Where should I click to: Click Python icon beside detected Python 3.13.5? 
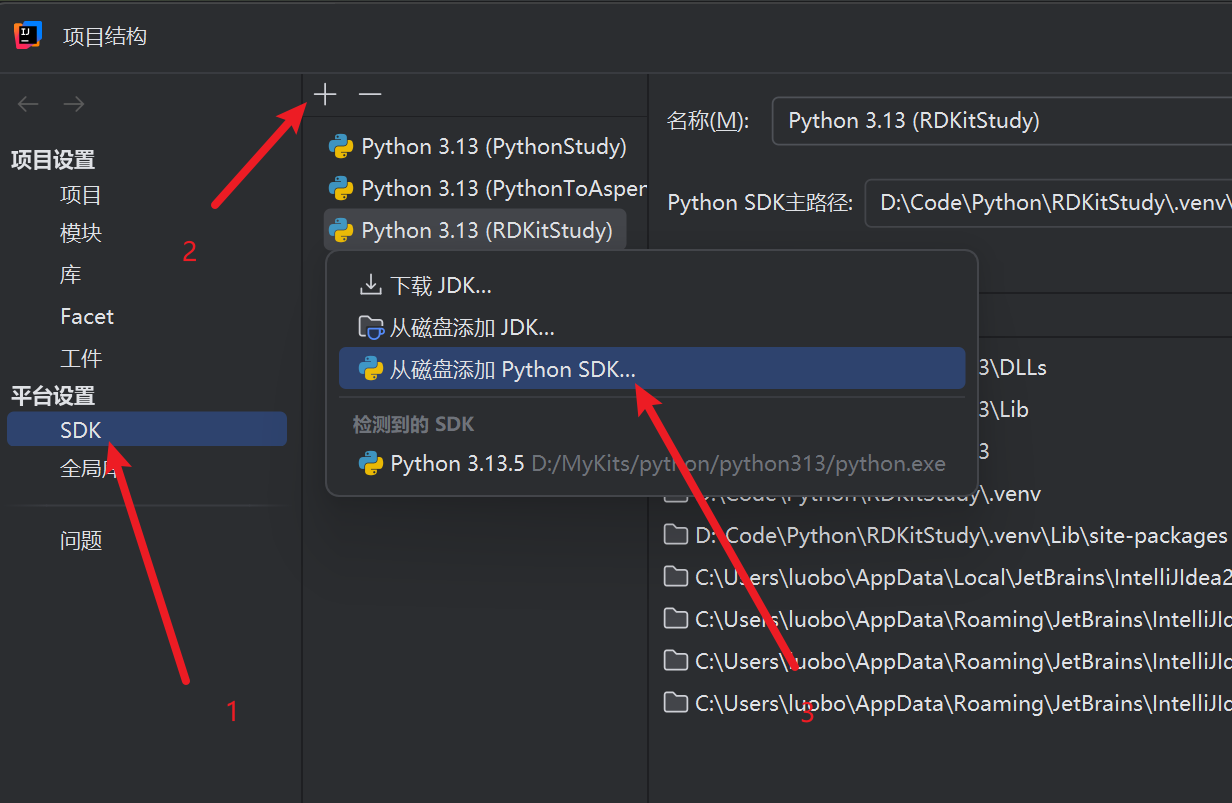(371, 464)
